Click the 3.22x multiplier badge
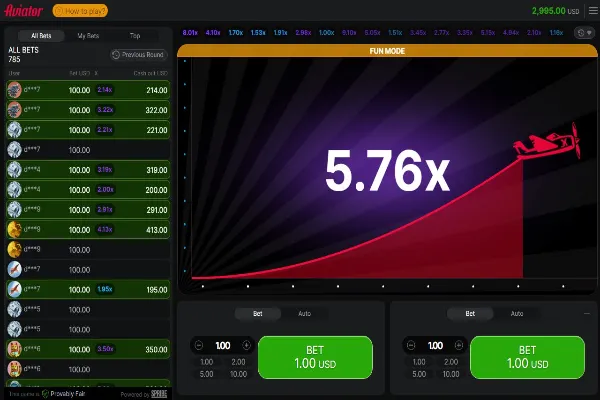600x400 pixels. (105, 109)
